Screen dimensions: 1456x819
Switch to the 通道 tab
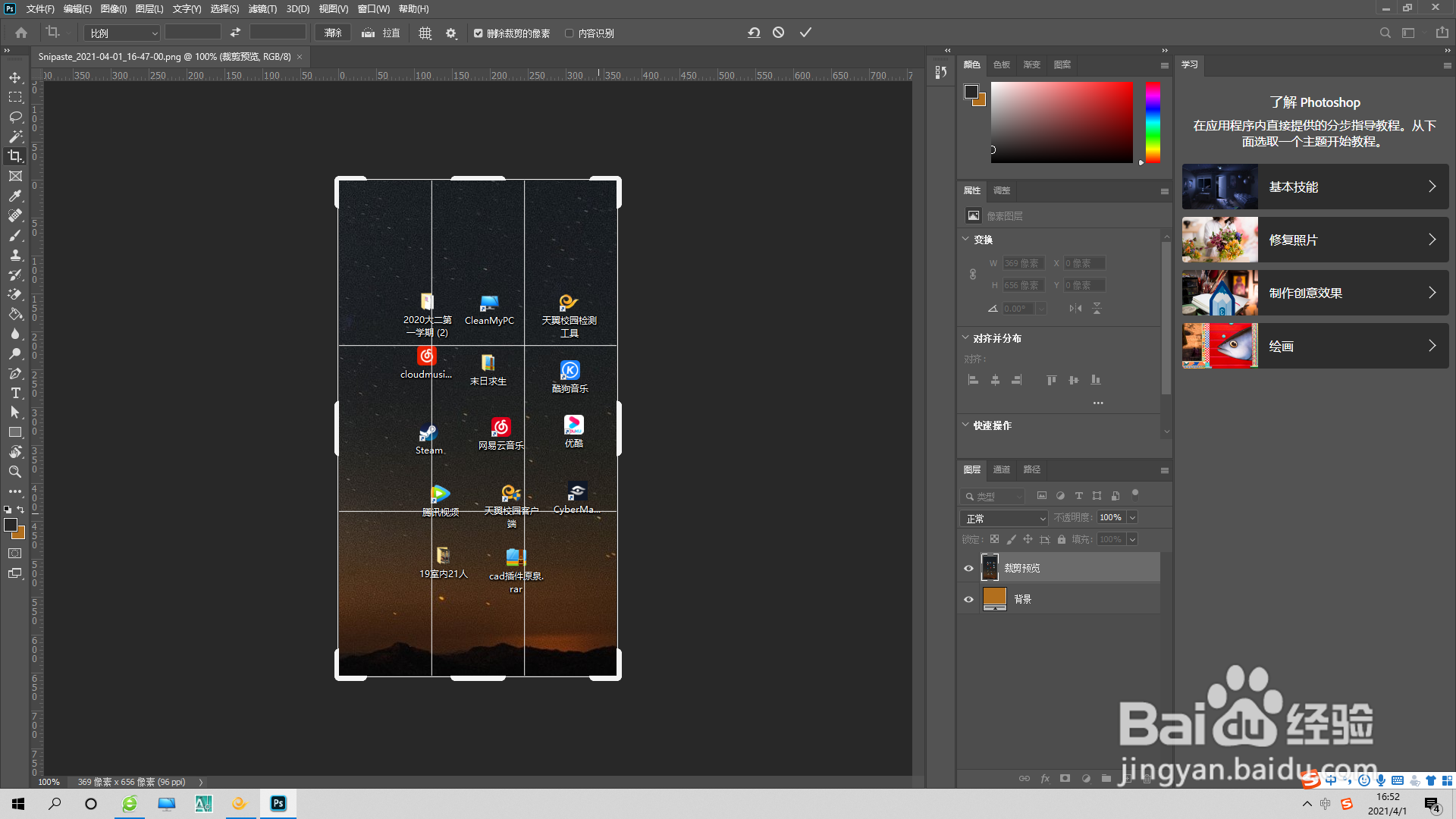point(1002,469)
